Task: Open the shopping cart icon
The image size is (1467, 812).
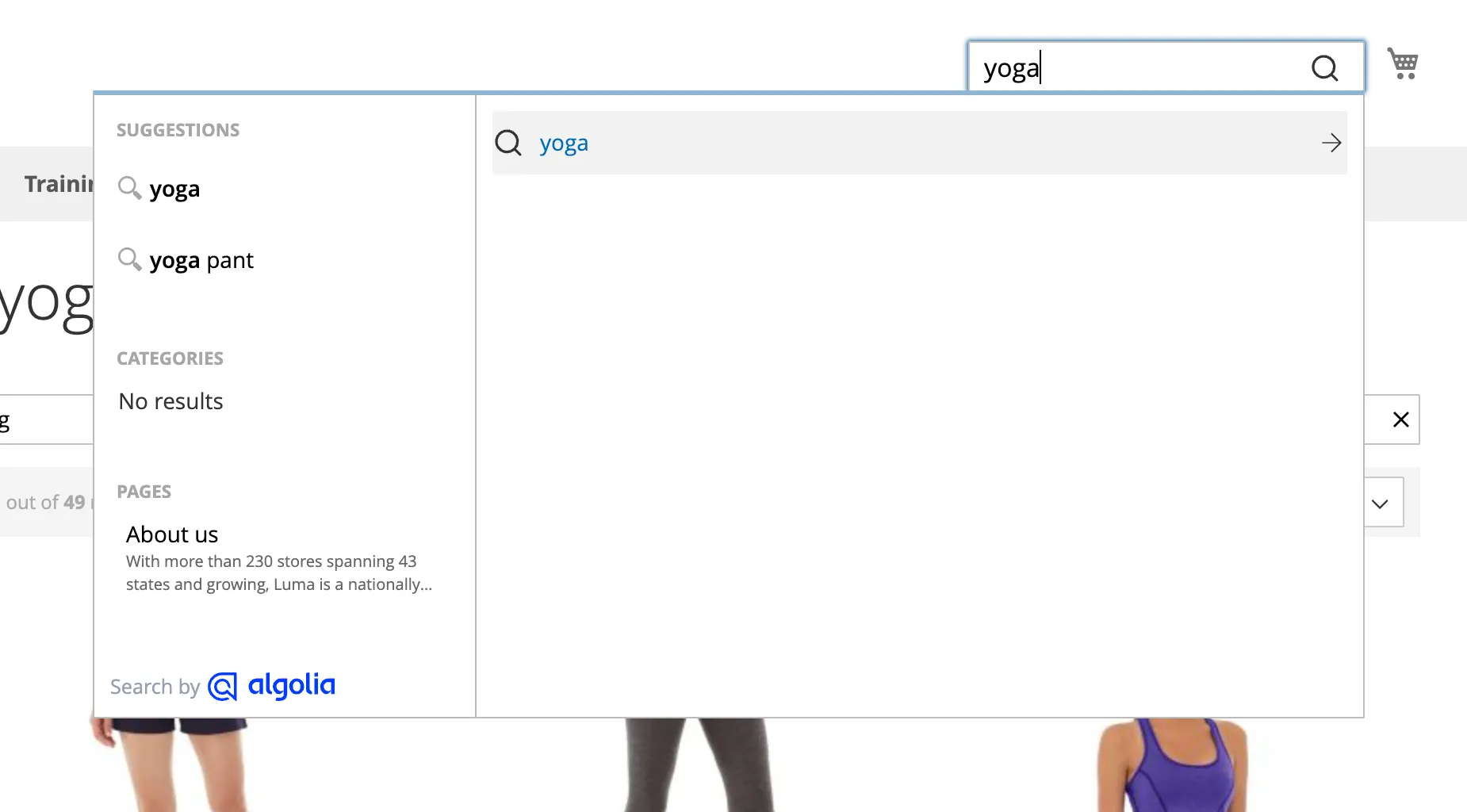Action: coord(1402,63)
